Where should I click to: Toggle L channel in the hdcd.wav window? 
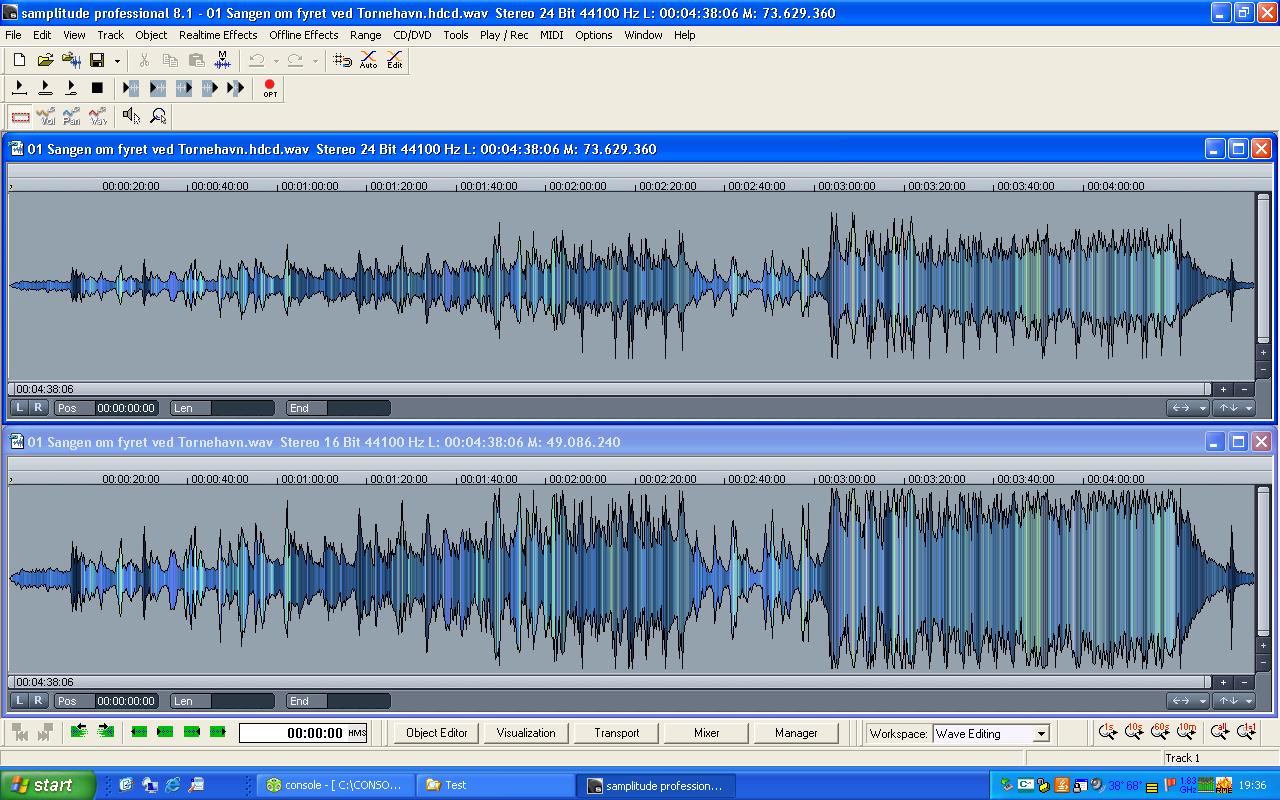[19, 407]
